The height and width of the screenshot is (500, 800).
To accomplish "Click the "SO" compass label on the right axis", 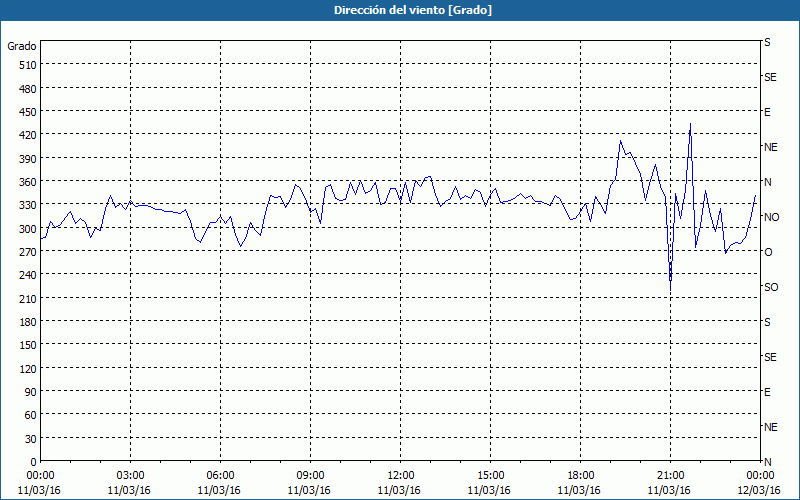I will 771,287.
